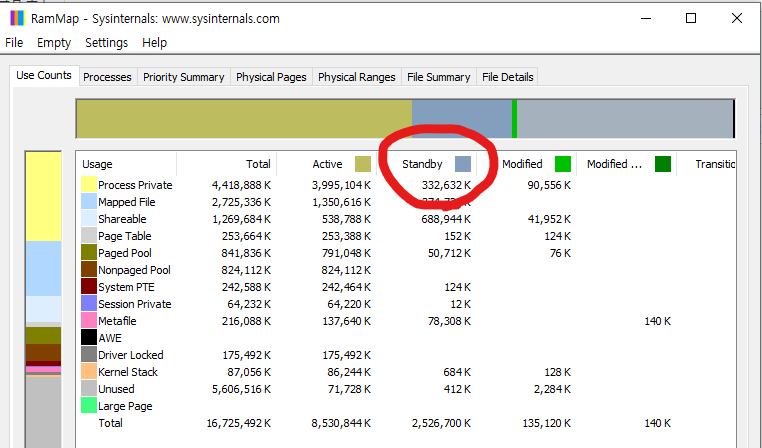
Task: Click the blue Mapped File color box
Action: [x=89, y=202]
